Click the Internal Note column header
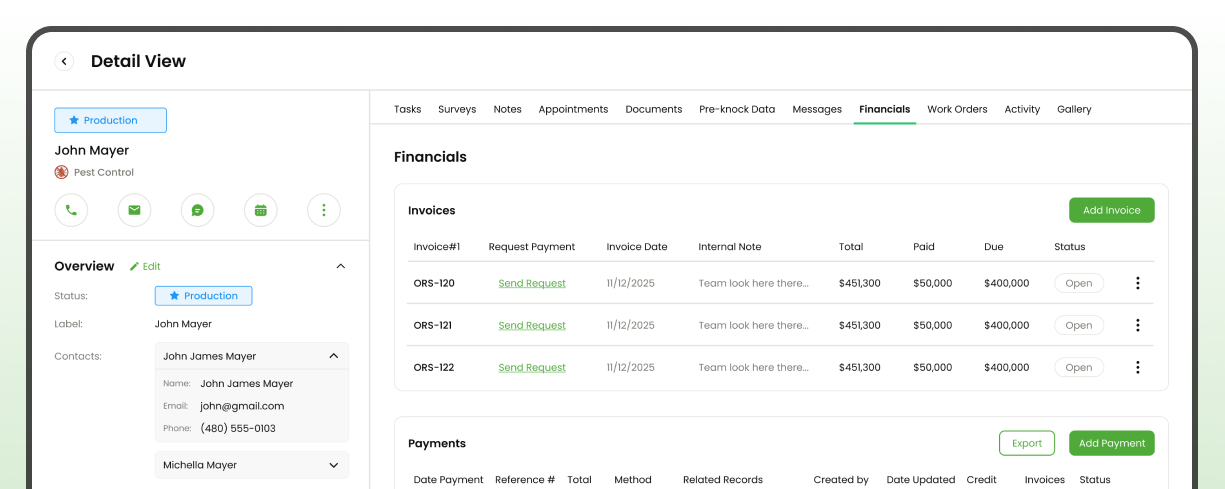Viewport: 1225px width, 489px height. 730,246
